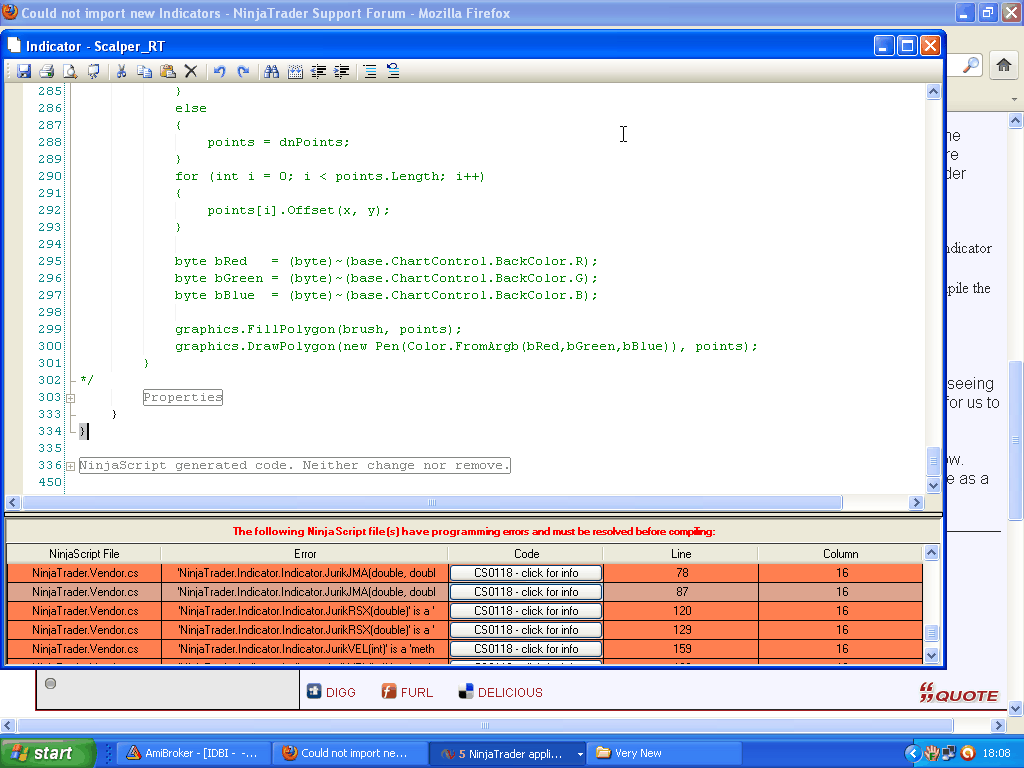Switch to Firefox 'Could not import' taskbar button

point(349,753)
